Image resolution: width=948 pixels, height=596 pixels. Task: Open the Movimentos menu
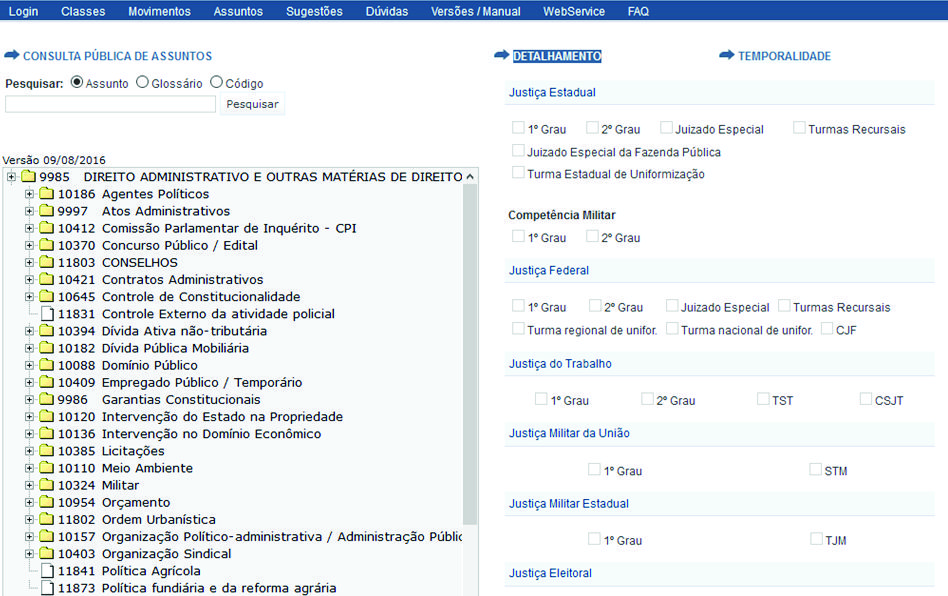pos(159,11)
